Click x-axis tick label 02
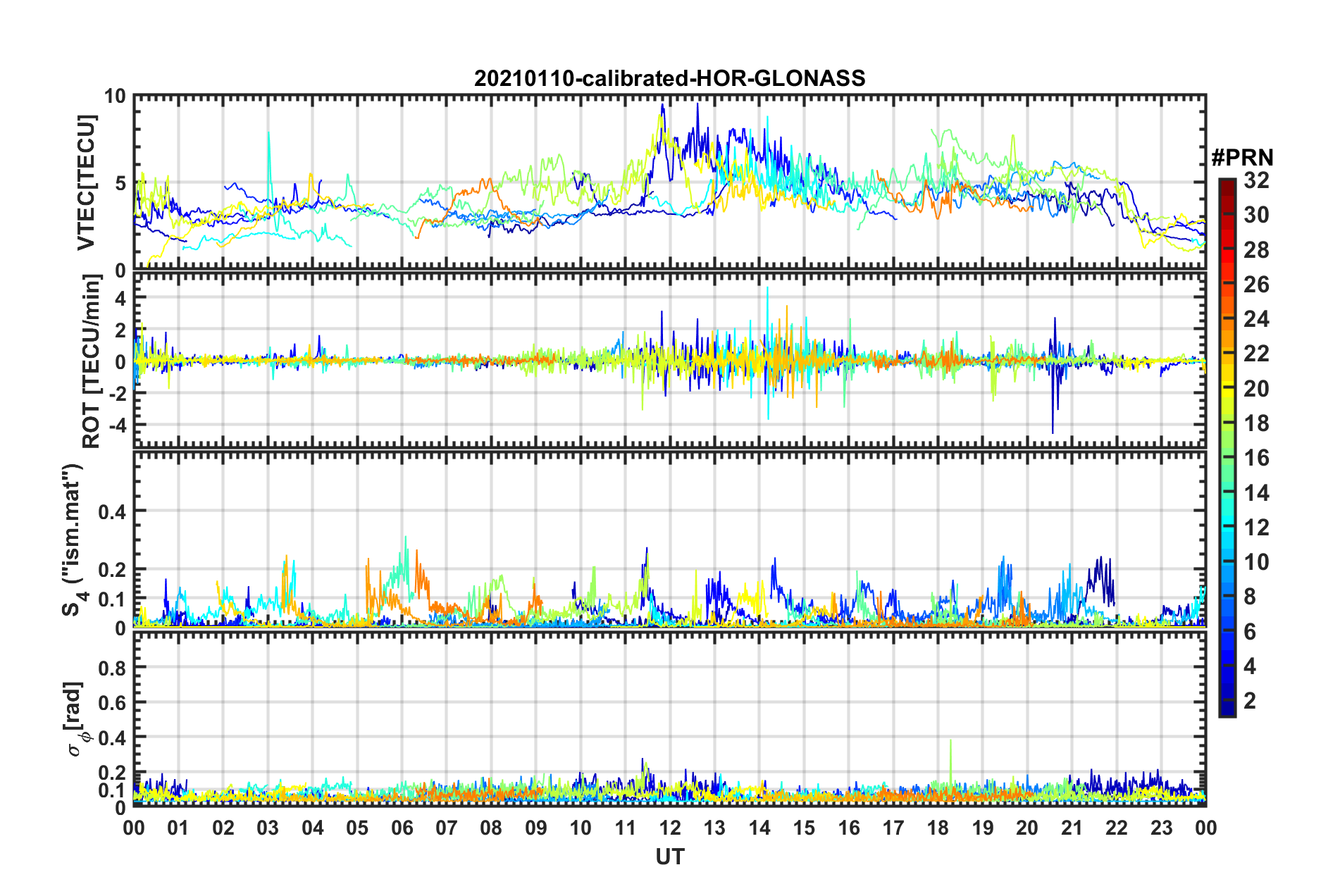The width and height of the screenshot is (1340, 896). 223,828
